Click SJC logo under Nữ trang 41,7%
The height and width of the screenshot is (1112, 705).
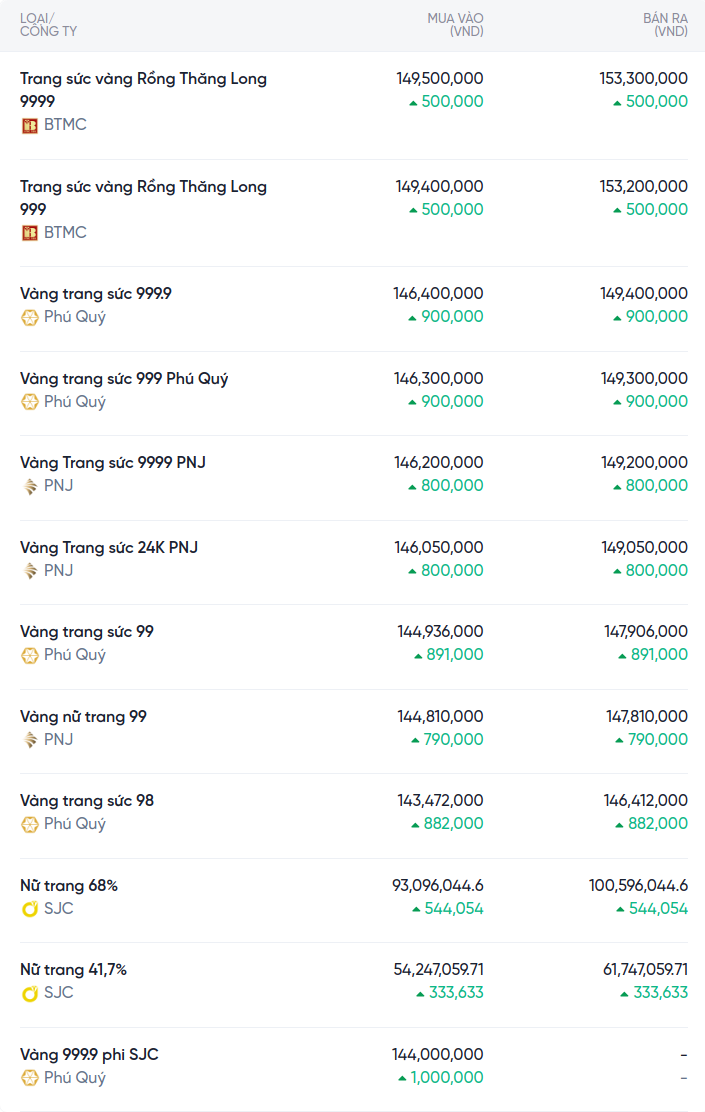tap(30, 993)
